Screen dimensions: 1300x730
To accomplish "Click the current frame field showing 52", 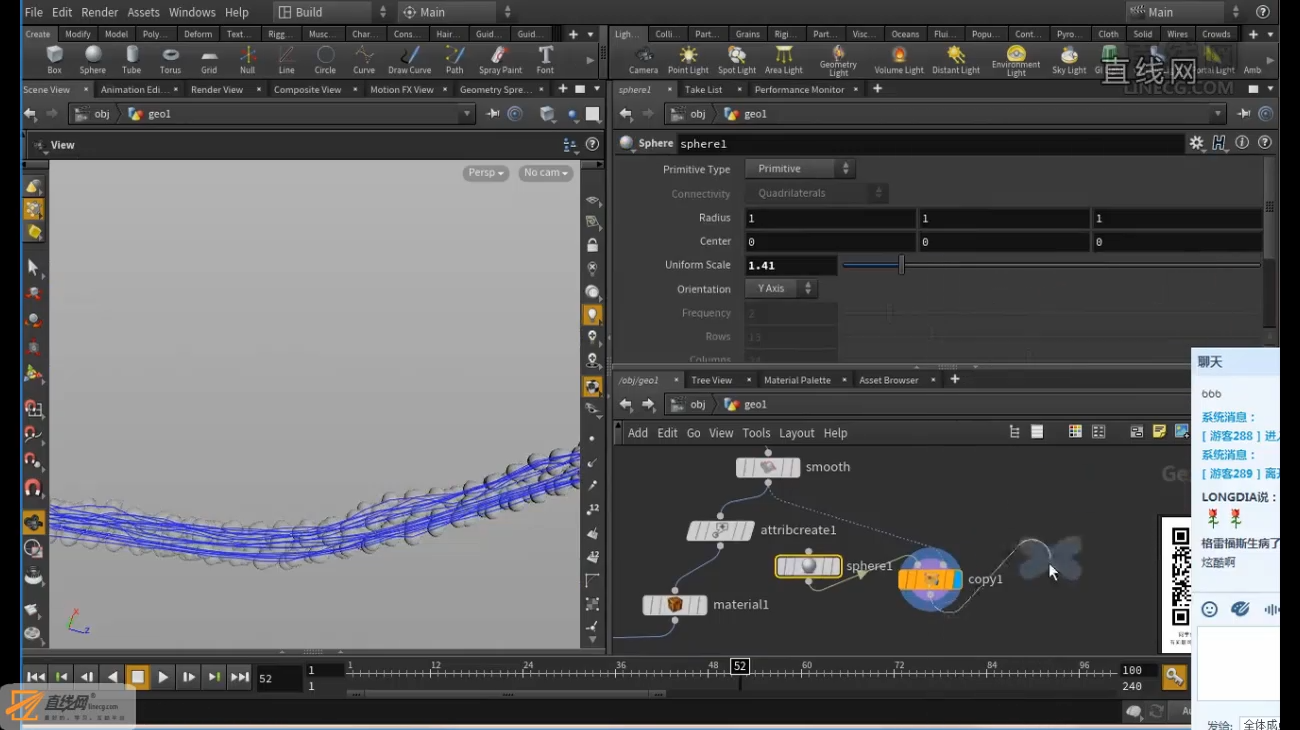I will tap(279, 678).
